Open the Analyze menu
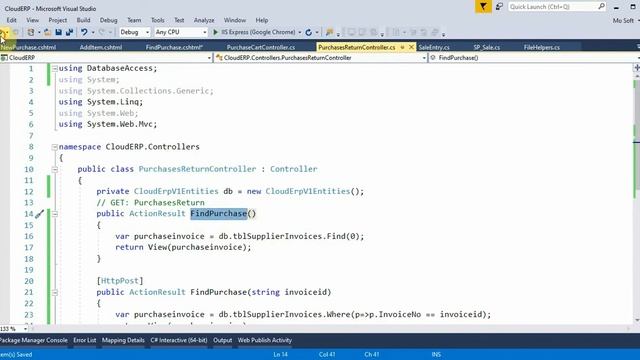 204,20
